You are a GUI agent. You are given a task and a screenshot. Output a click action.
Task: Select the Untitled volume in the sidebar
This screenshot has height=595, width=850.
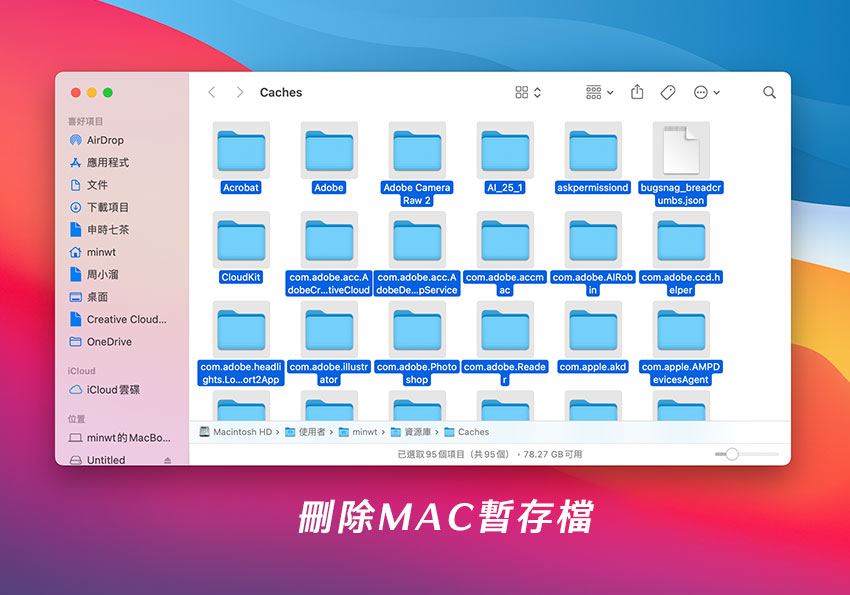point(98,460)
